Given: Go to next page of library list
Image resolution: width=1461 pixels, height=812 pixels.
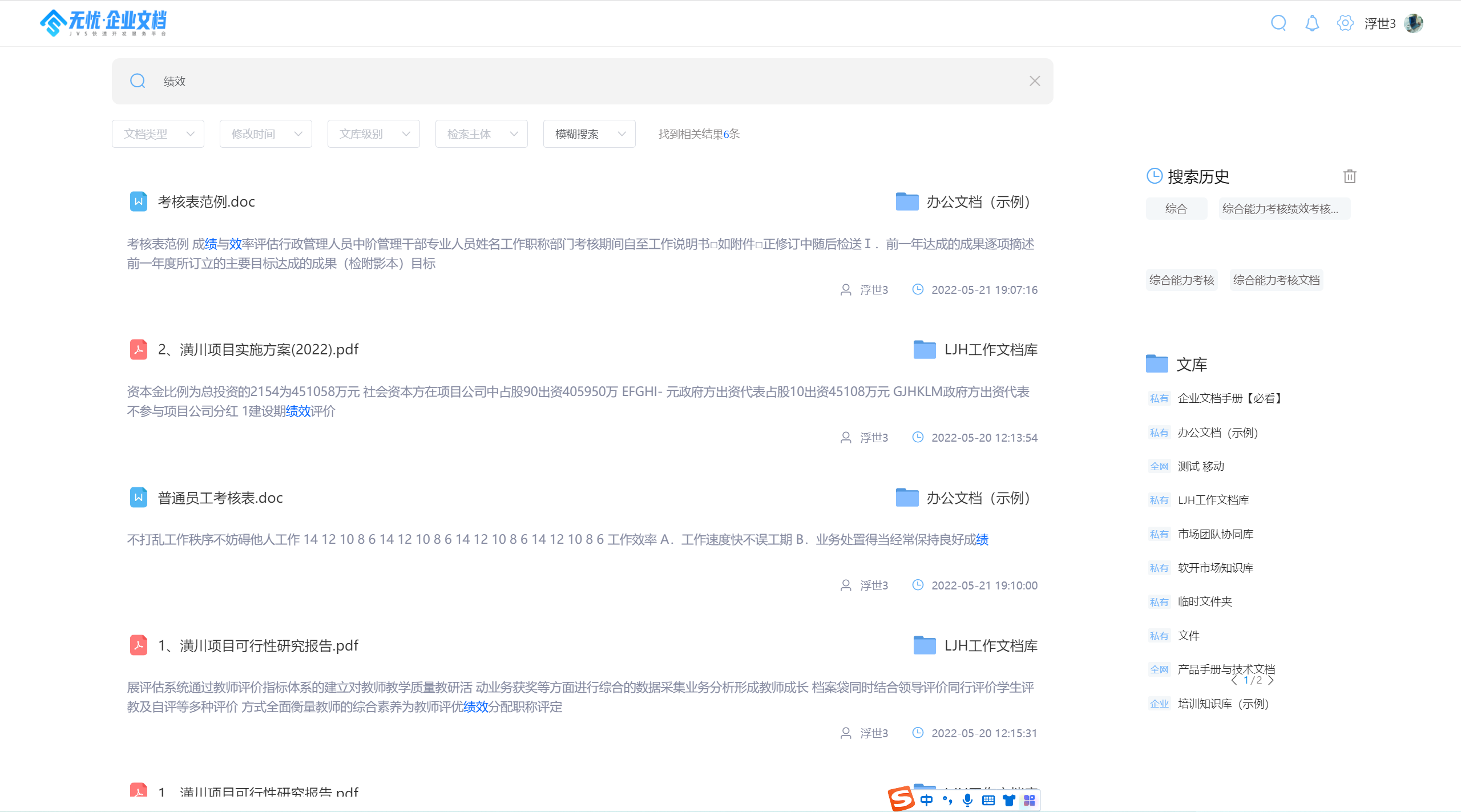Looking at the screenshot, I should click(1271, 680).
